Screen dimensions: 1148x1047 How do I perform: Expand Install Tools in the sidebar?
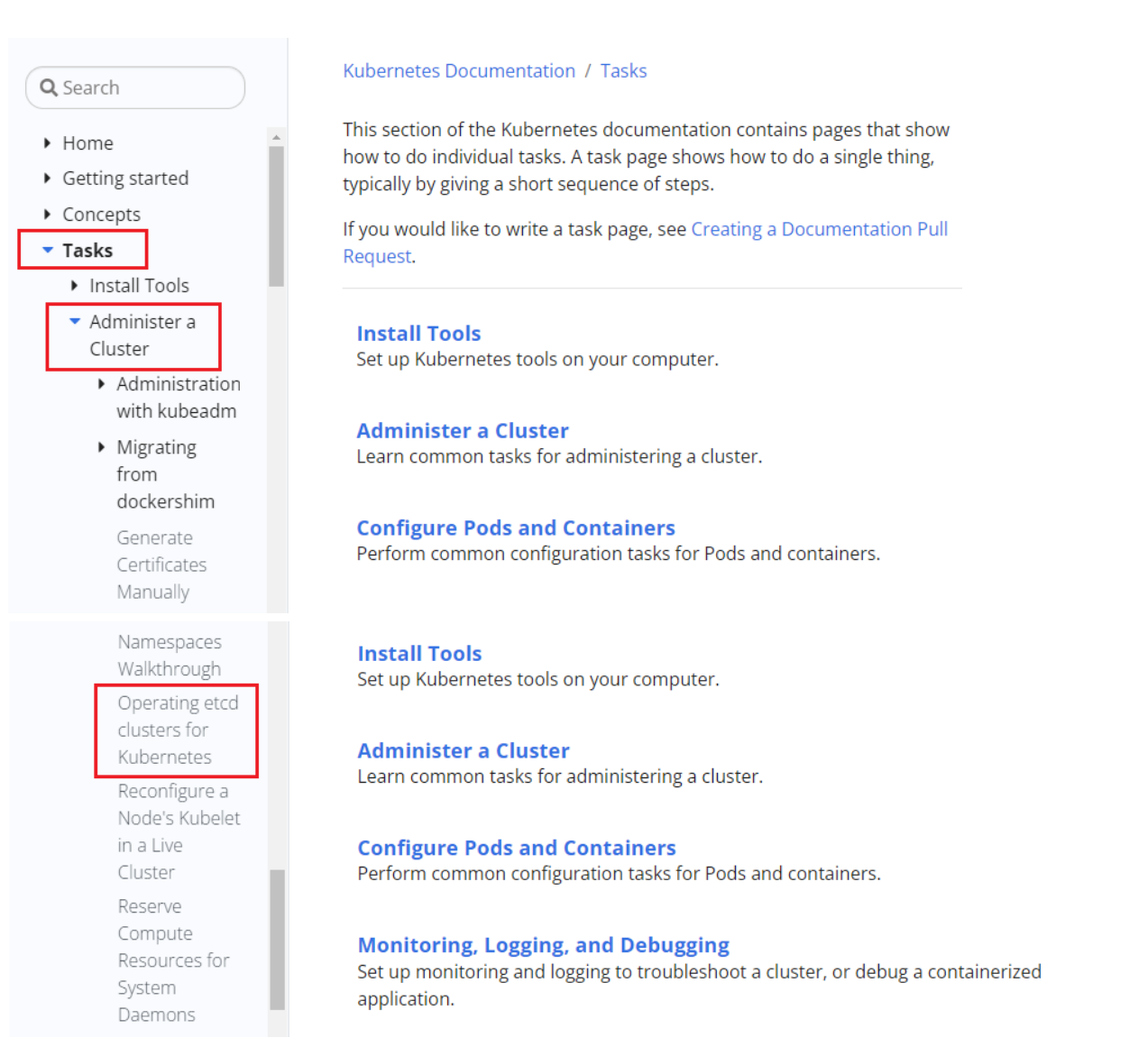tap(74, 285)
